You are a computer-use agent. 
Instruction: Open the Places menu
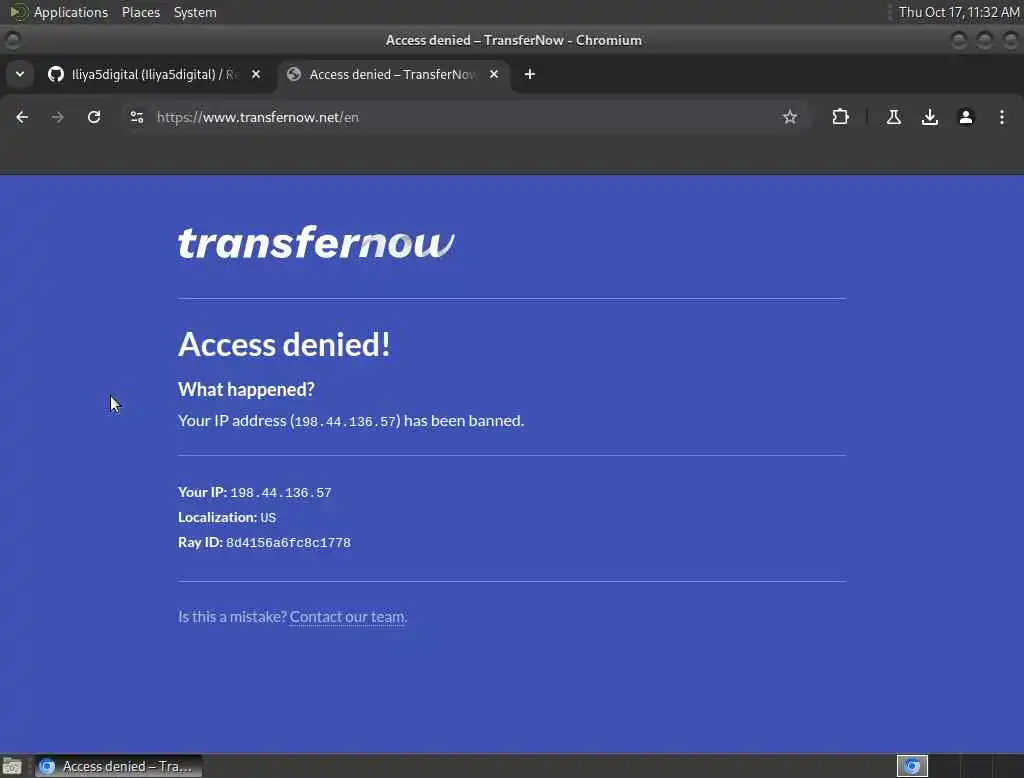tap(140, 12)
